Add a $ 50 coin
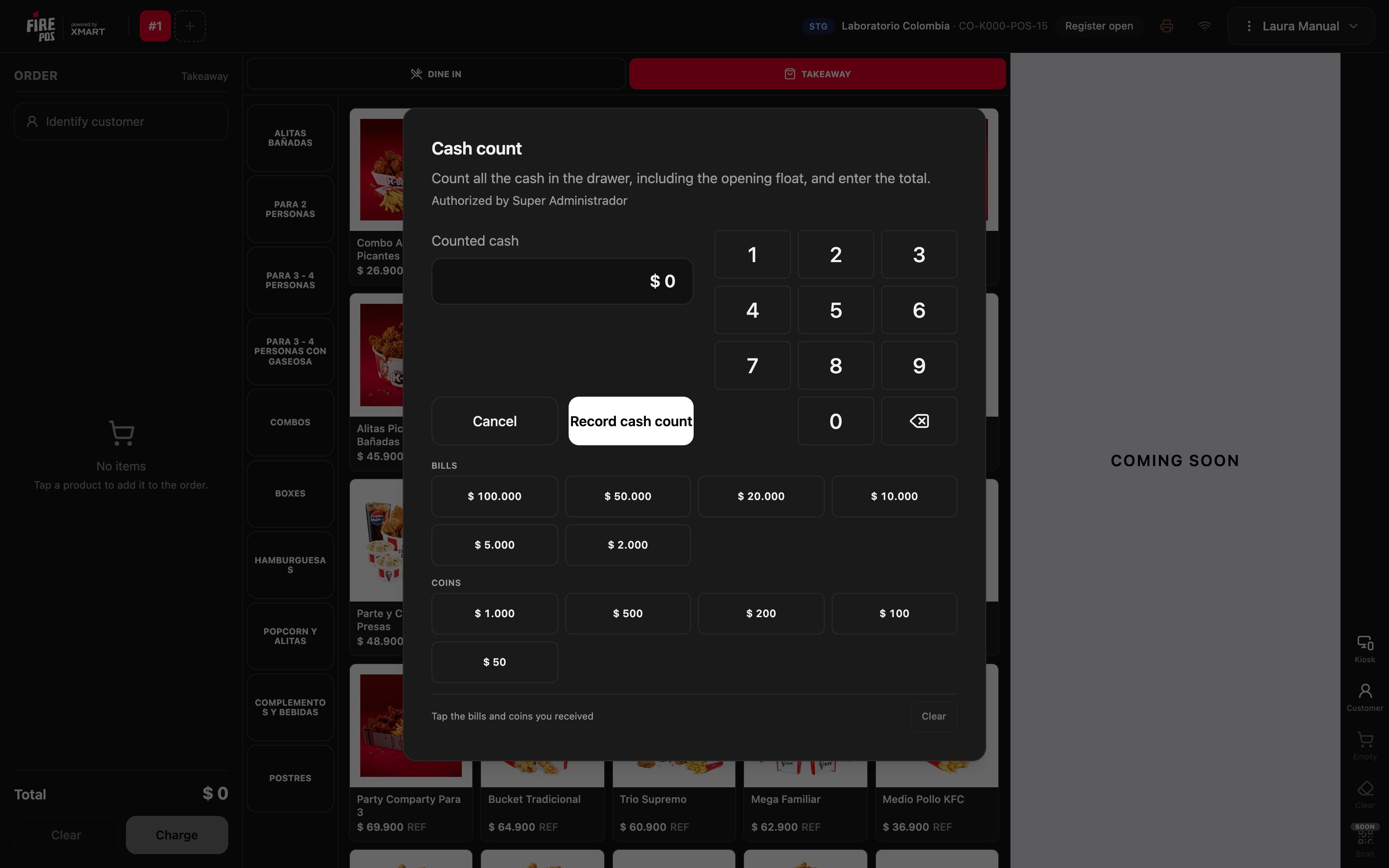Viewport: 1389px width, 868px height. [x=495, y=662]
